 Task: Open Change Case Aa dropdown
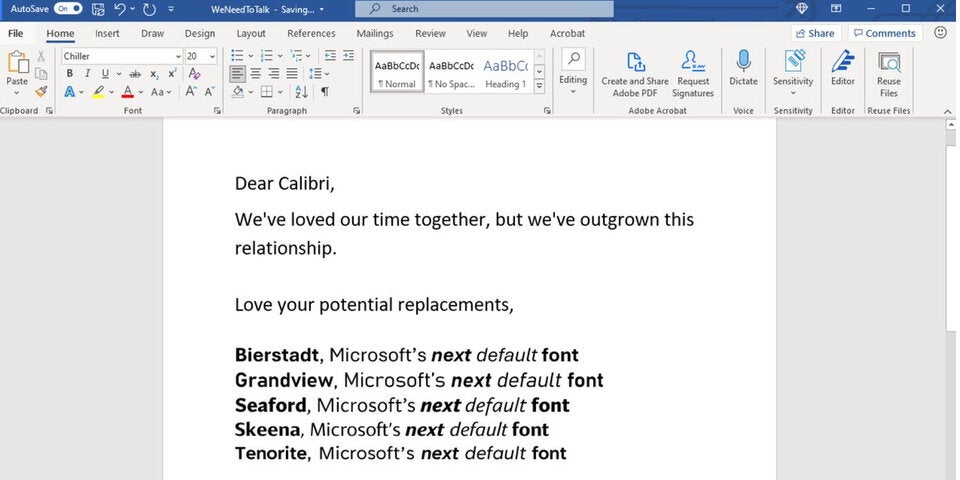pos(160,92)
